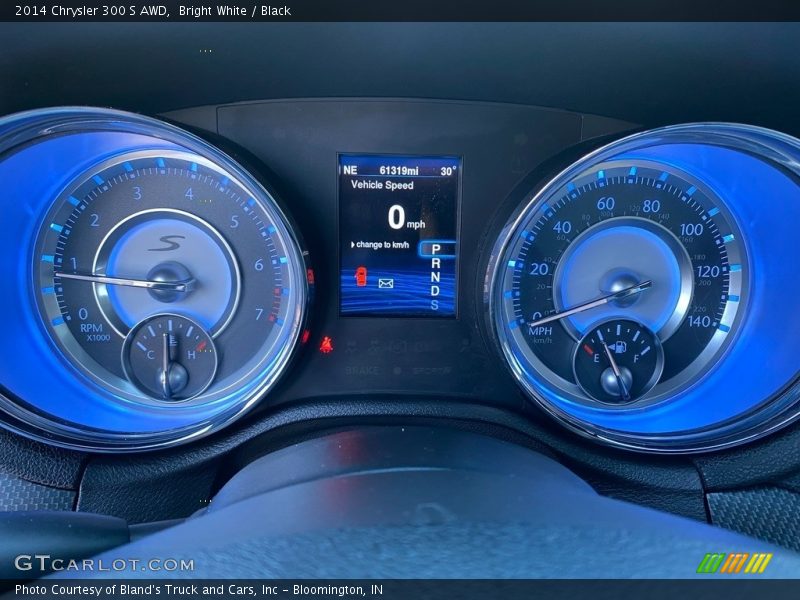Switch to the Vehicle Speed display screen
800x600 pixels.
click(x=381, y=185)
